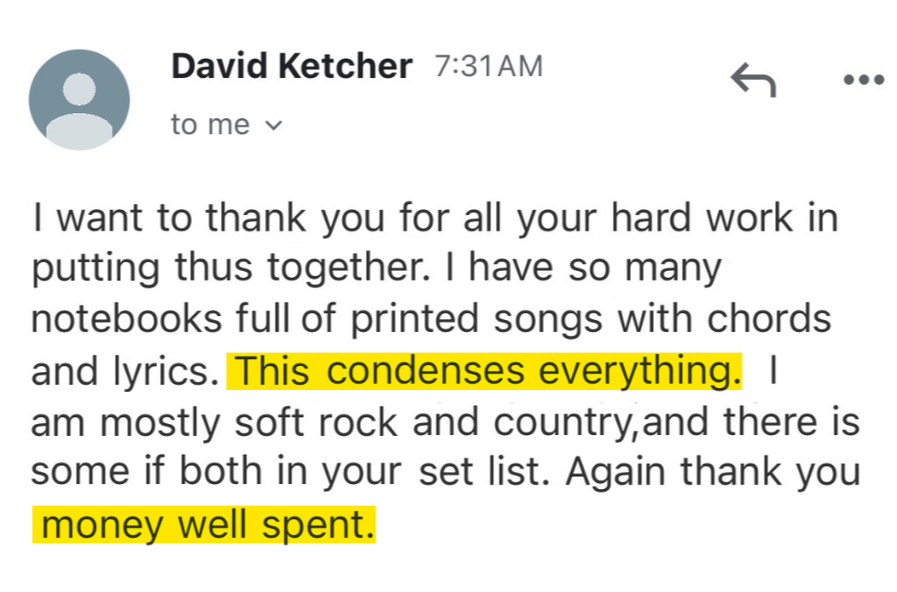Click the phrase 'set list' in email
Viewport: 897px width, 592px height.
[x=479, y=472]
